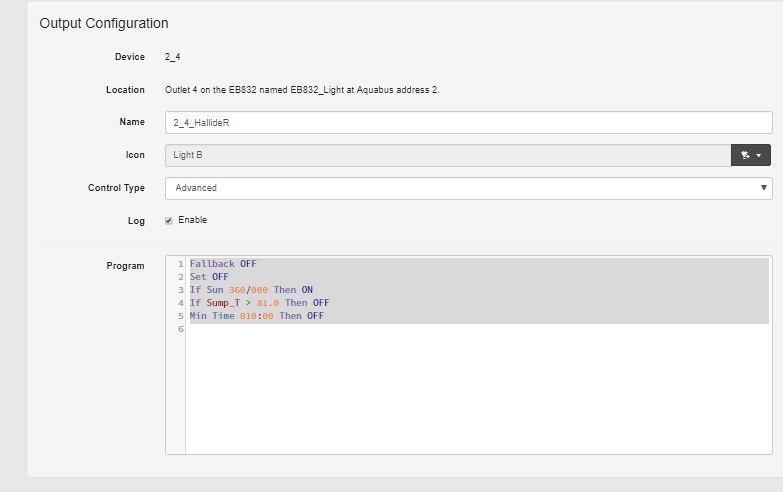Click the Control Type label
Image resolution: width=783 pixels, height=492 pixels.
[116, 188]
